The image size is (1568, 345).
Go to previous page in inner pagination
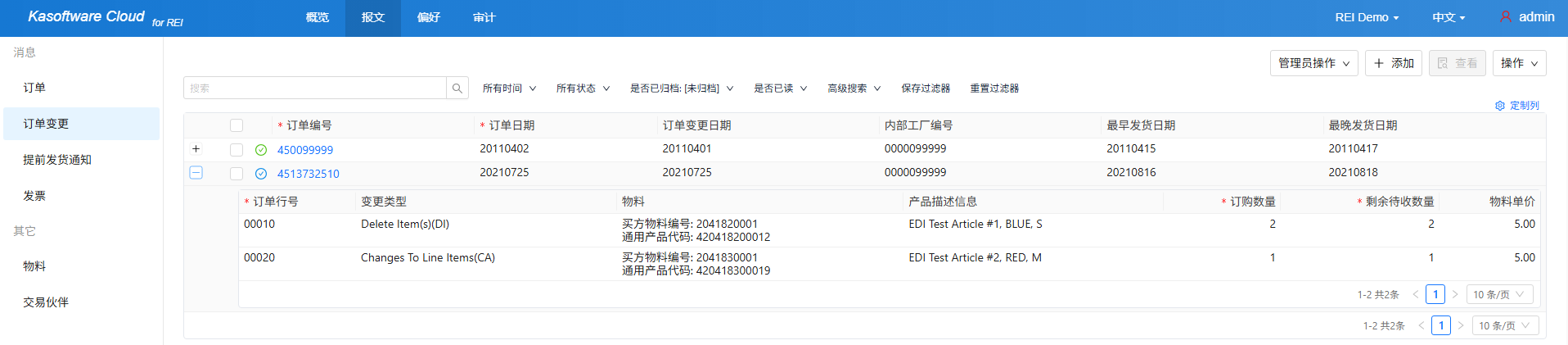click(1416, 294)
